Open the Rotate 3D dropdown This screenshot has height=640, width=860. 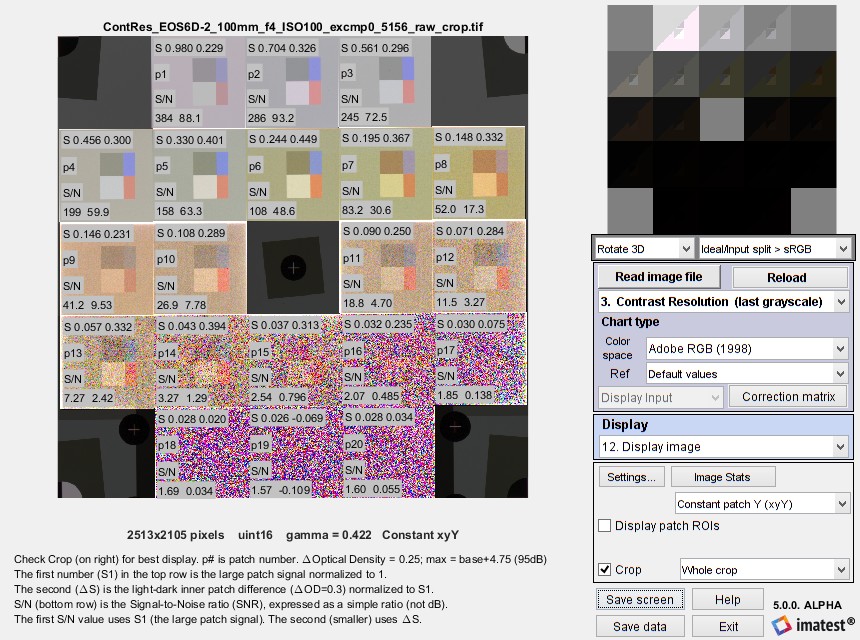(x=643, y=248)
